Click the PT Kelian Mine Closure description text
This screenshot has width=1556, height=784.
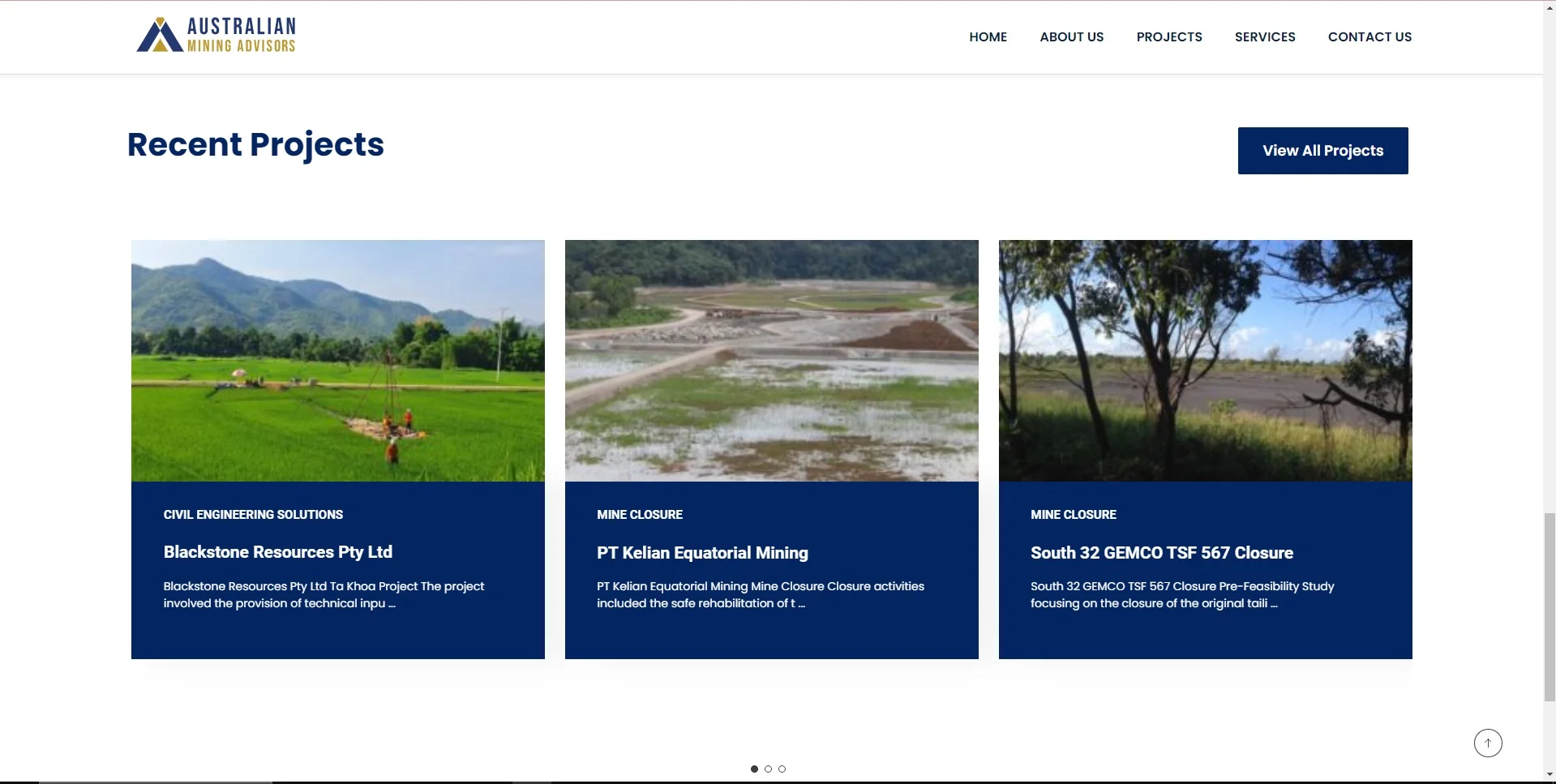(x=760, y=594)
